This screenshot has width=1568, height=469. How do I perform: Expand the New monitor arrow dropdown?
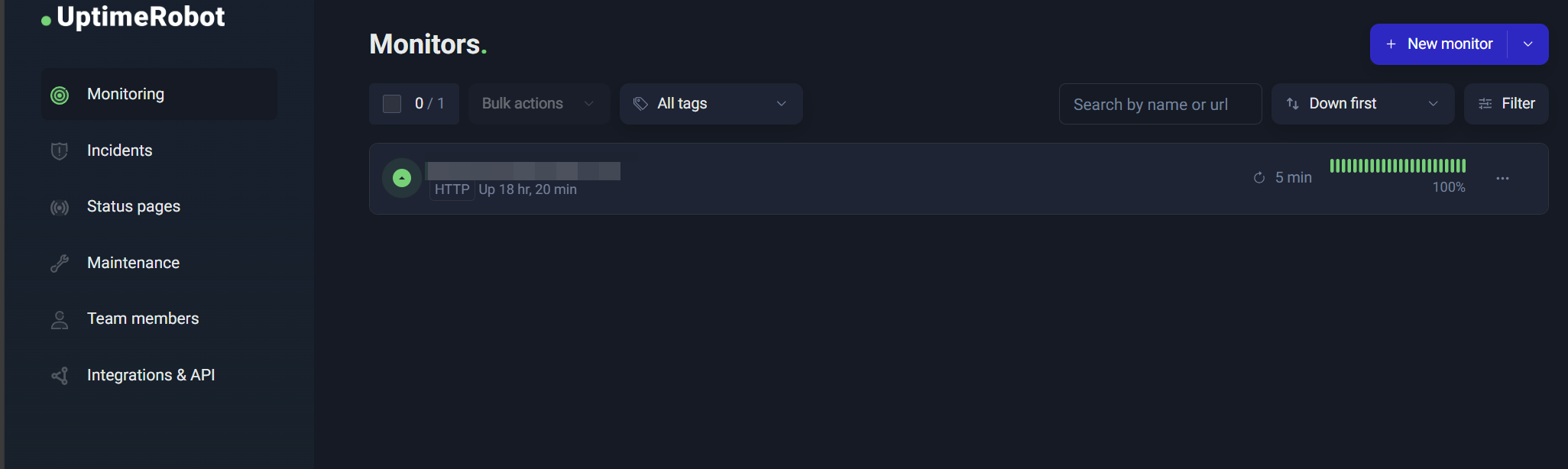pyautogui.click(x=1528, y=44)
